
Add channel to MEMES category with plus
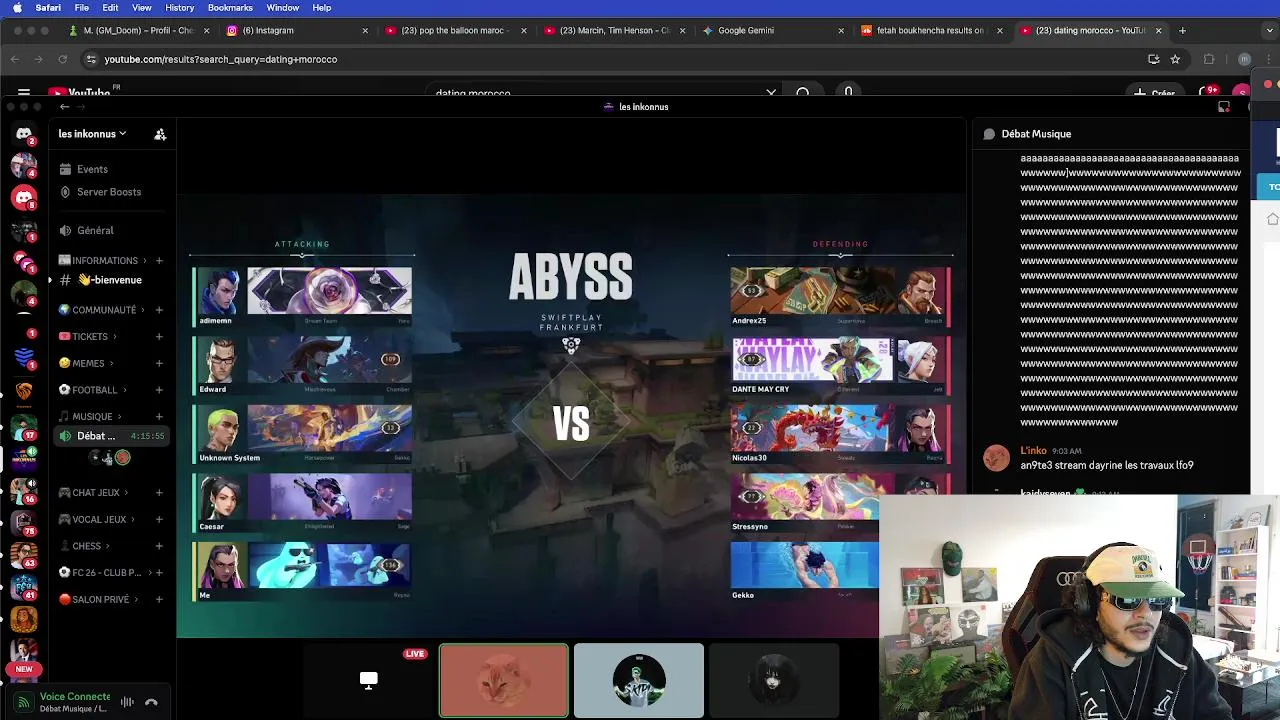159,364
